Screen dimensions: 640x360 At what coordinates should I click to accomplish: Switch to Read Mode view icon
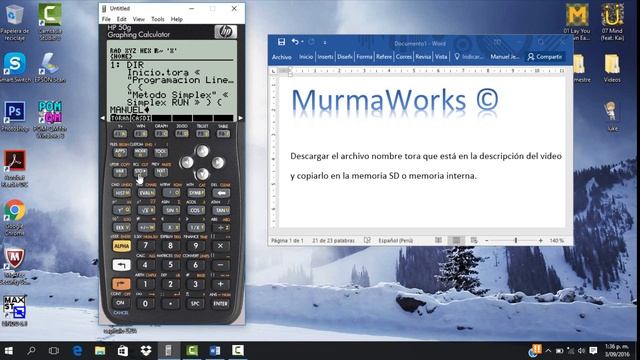pos(438,241)
